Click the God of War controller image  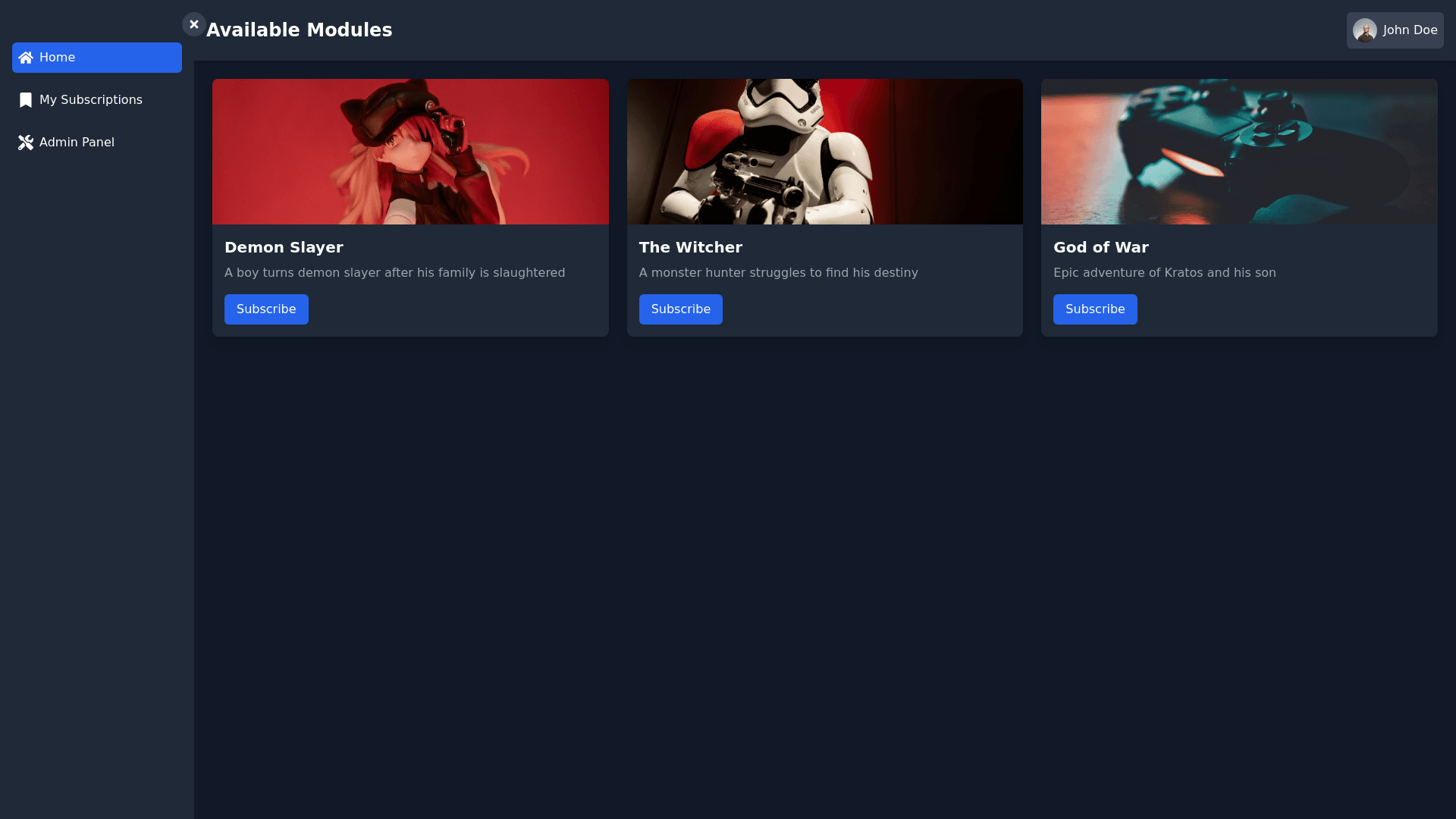point(1238,152)
